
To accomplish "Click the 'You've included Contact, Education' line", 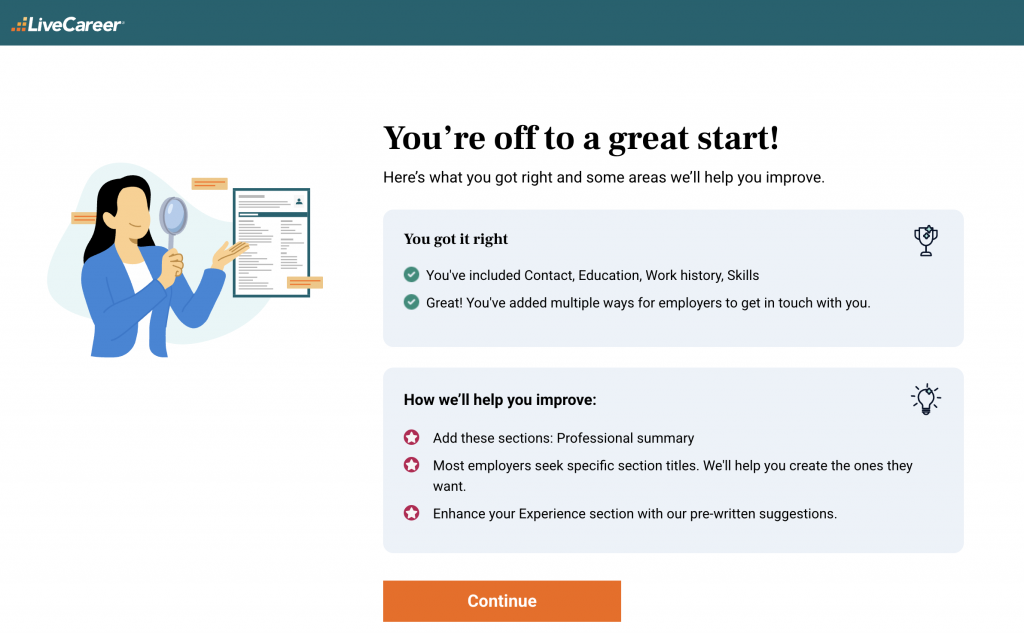I will [592, 275].
